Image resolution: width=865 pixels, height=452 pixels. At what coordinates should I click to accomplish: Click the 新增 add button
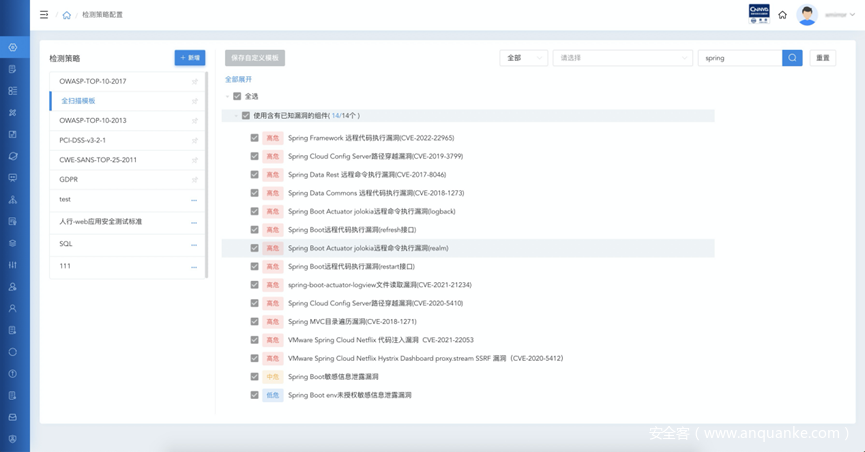pos(189,58)
